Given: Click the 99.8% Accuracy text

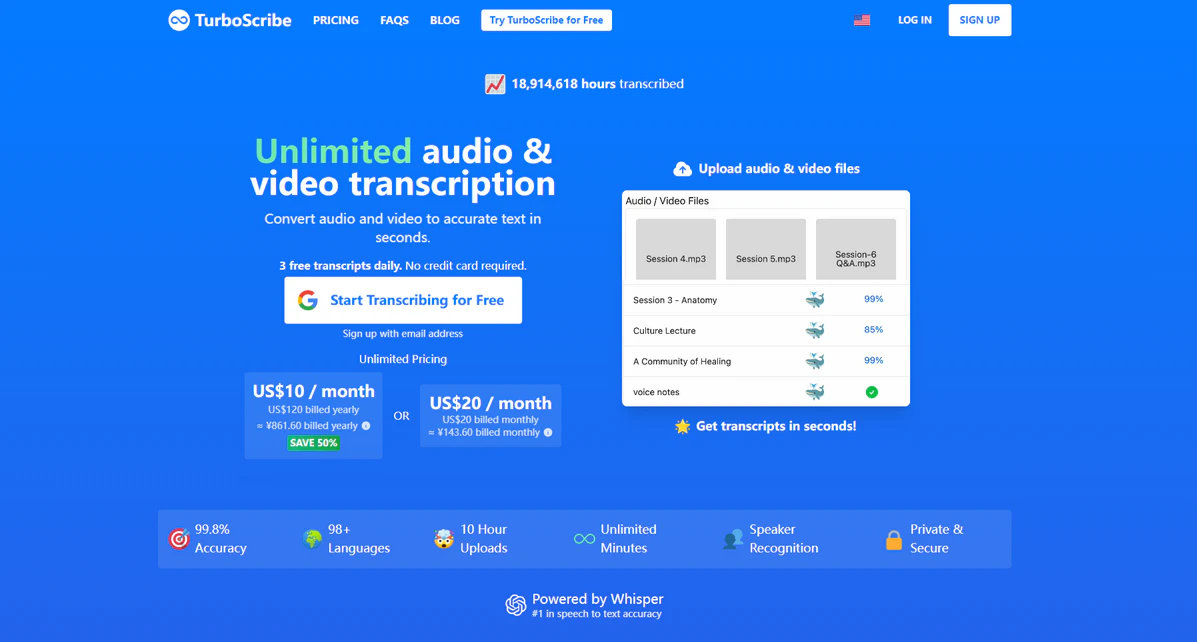Looking at the screenshot, I should 221,539.
